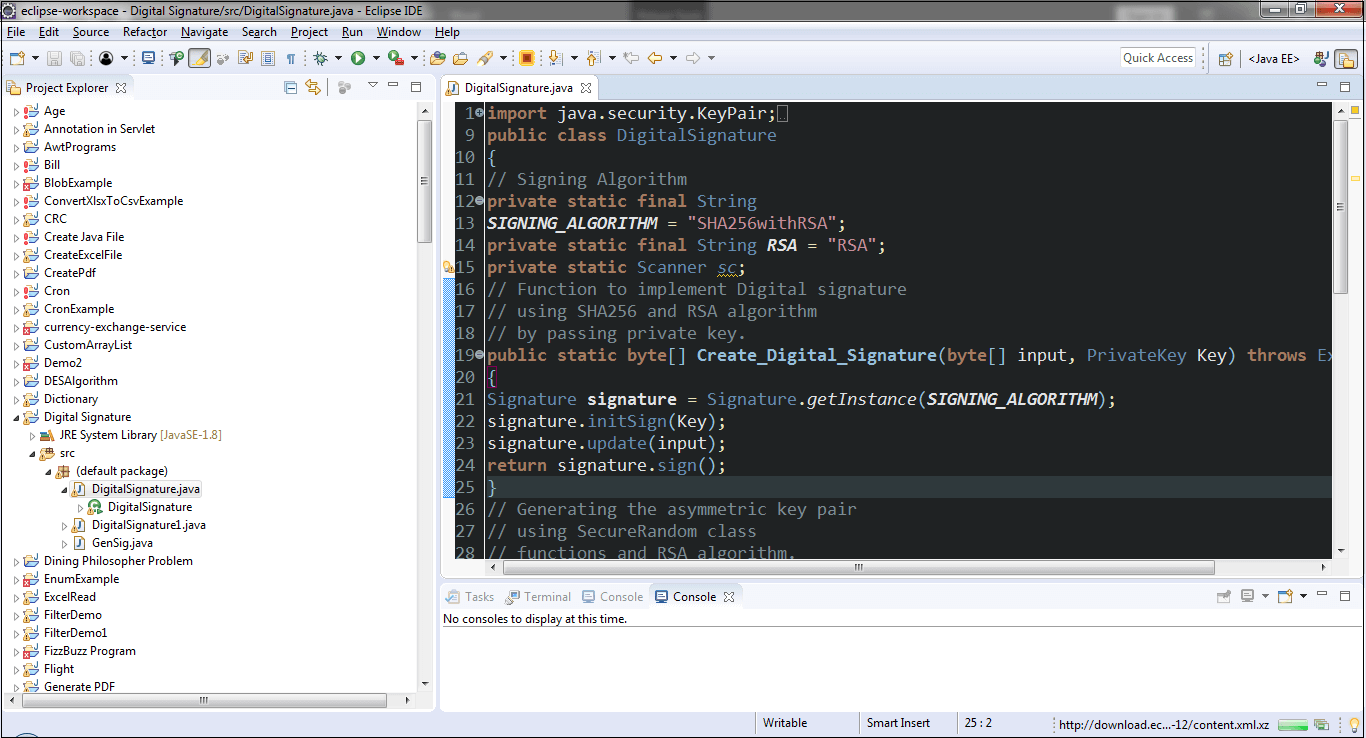Click the Save icon in toolbar

54,58
